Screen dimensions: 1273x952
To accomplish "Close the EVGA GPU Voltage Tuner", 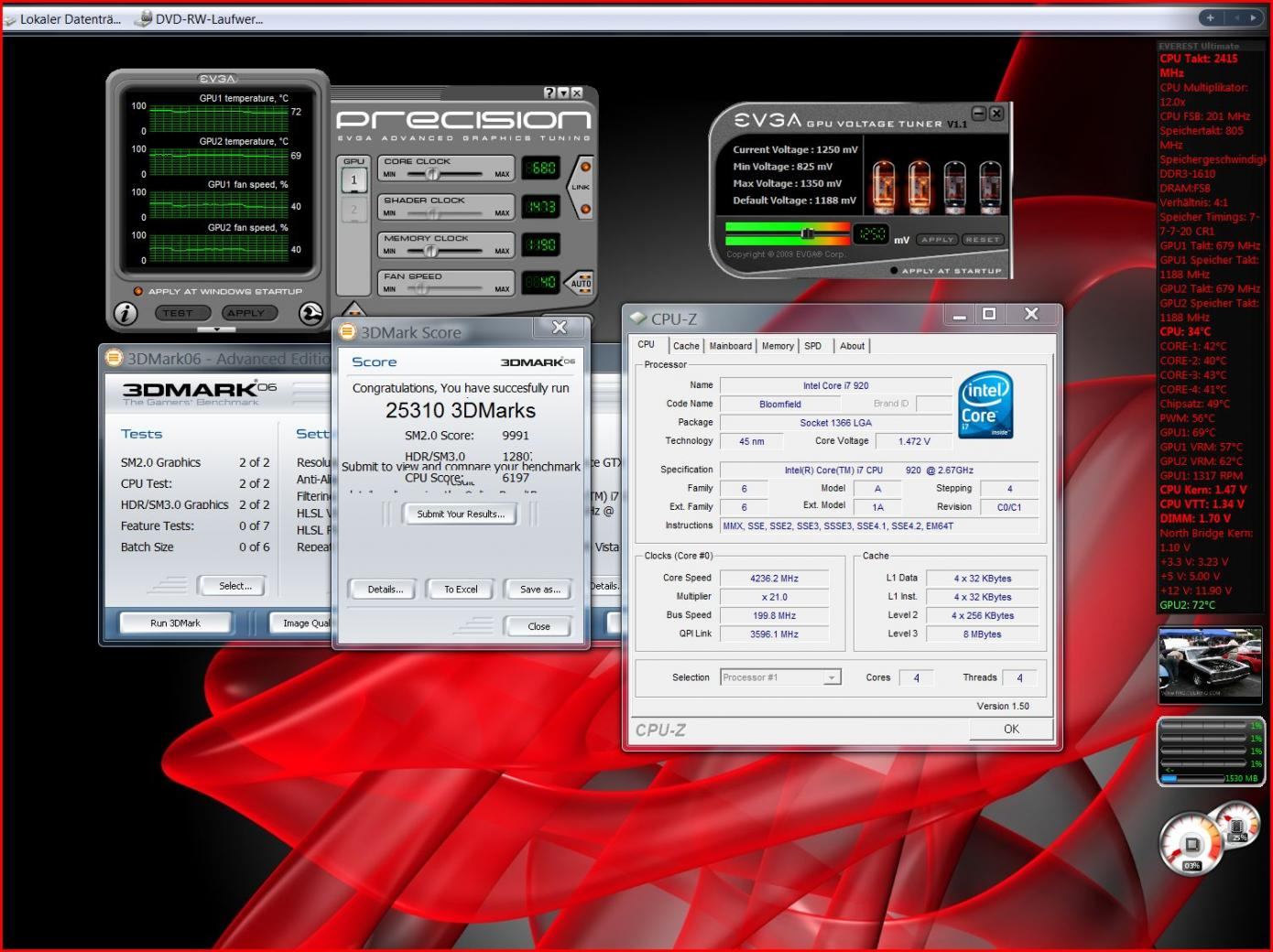I will point(996,114).
